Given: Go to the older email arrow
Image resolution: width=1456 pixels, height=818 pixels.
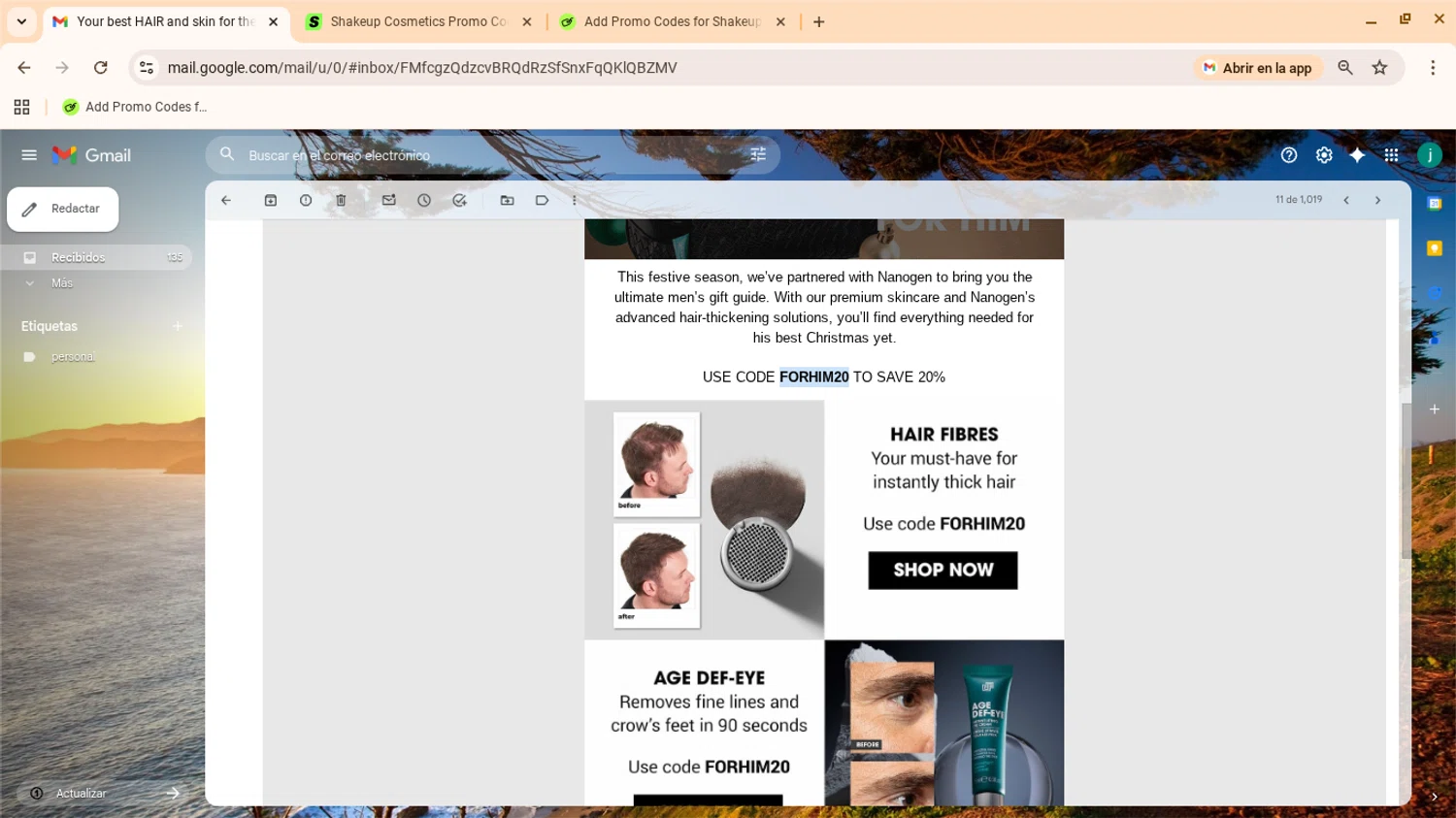Looking at the screenshot, I should pyautogui.click(x=1377, y=200).
